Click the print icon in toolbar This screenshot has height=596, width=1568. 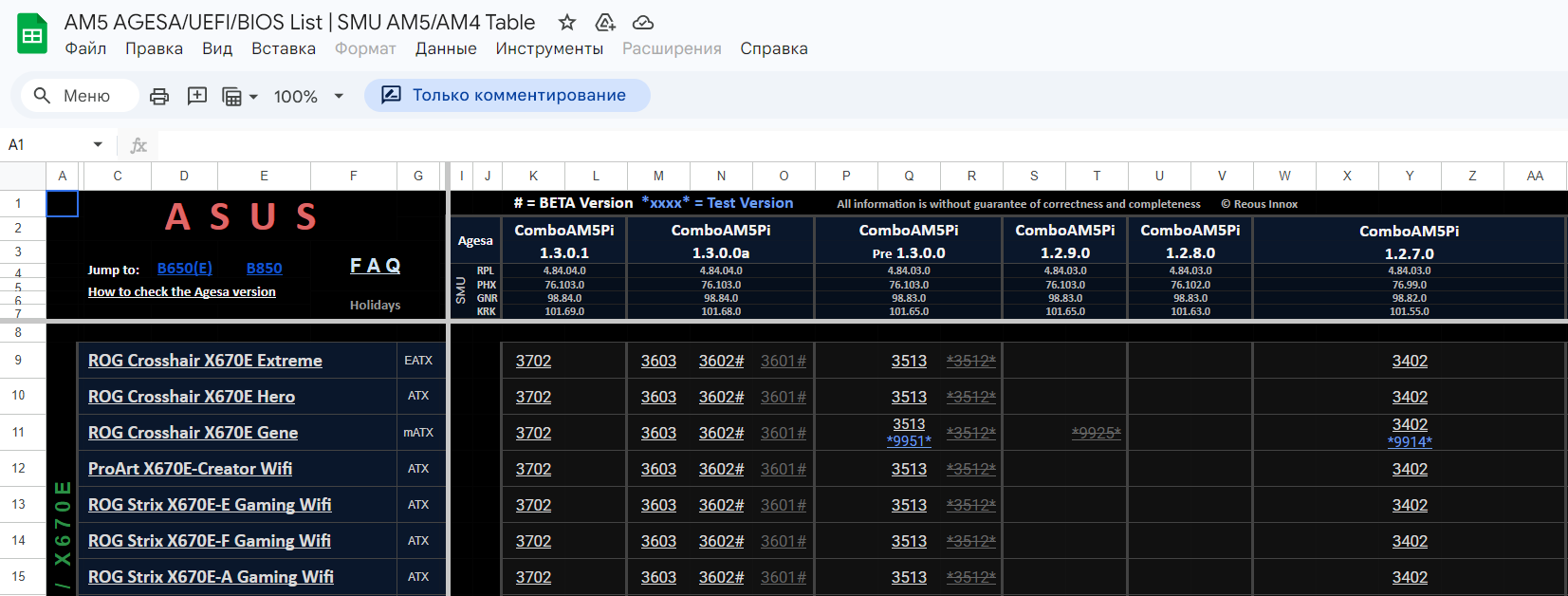(159, 96)
